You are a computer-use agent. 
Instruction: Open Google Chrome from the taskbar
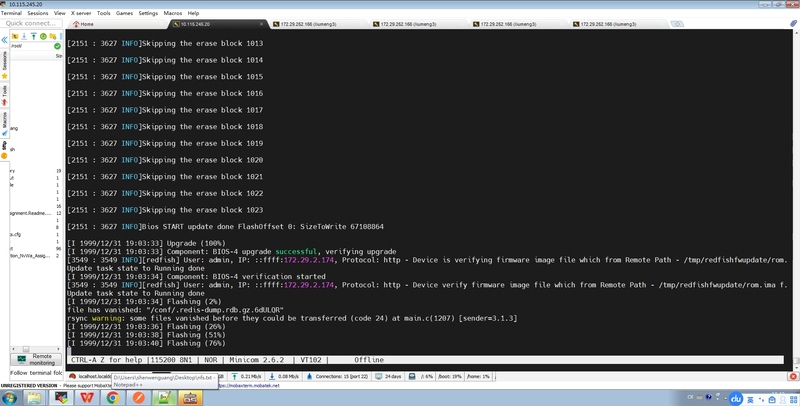[113, 398]
